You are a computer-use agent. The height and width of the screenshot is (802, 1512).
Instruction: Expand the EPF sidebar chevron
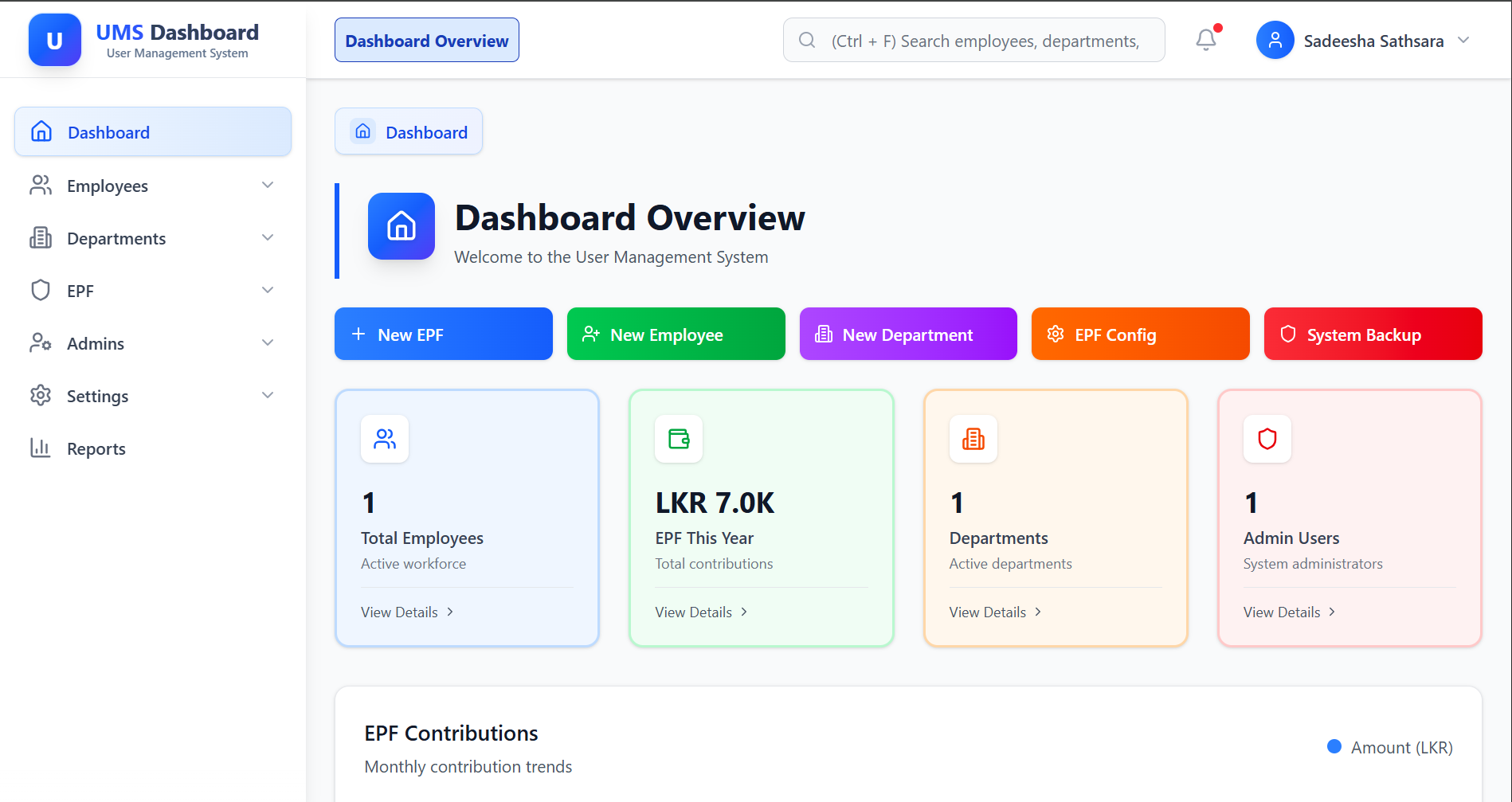point(268,290)
